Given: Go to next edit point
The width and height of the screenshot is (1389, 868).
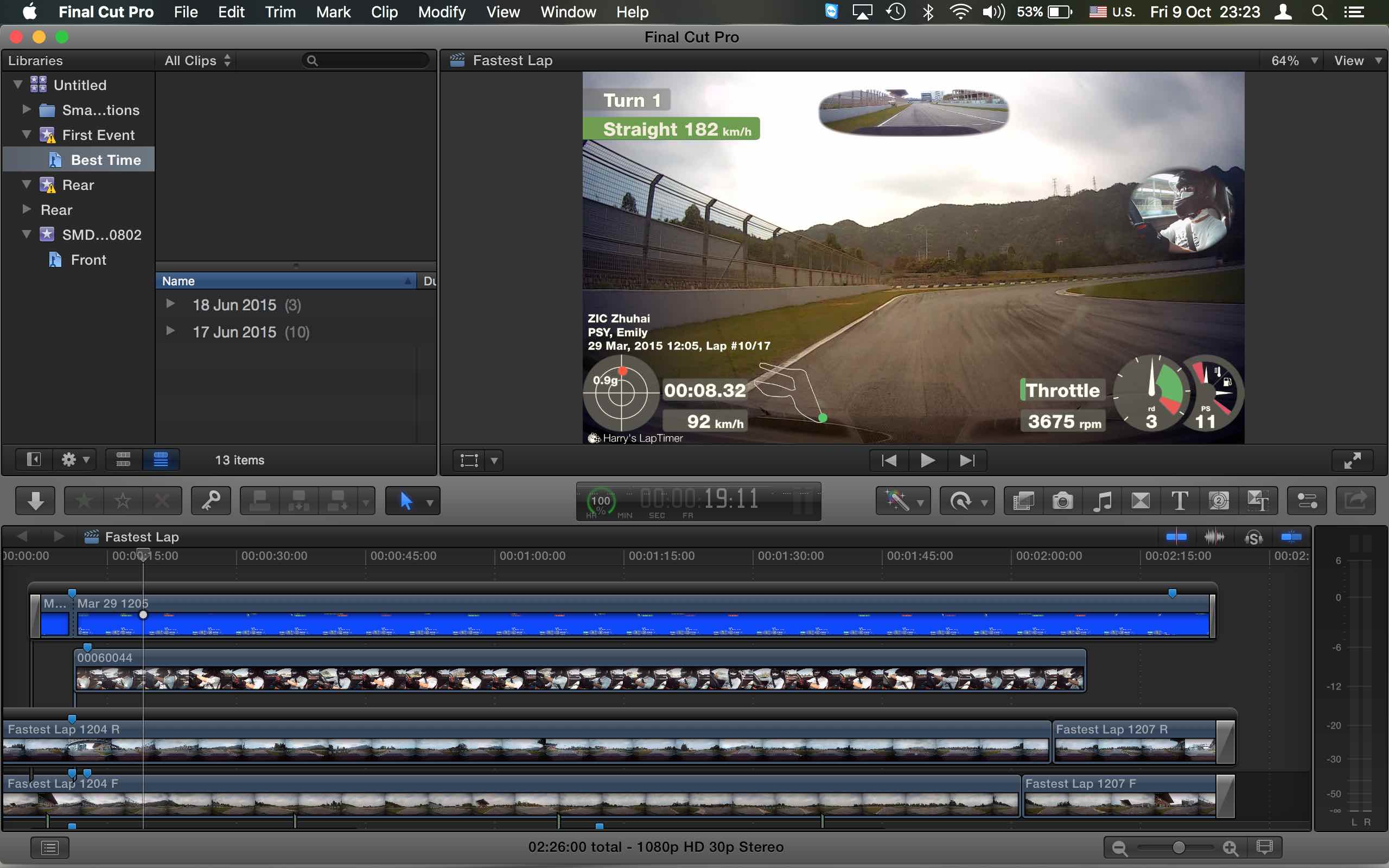Looking at the screenshot, I should coord(967,461).
